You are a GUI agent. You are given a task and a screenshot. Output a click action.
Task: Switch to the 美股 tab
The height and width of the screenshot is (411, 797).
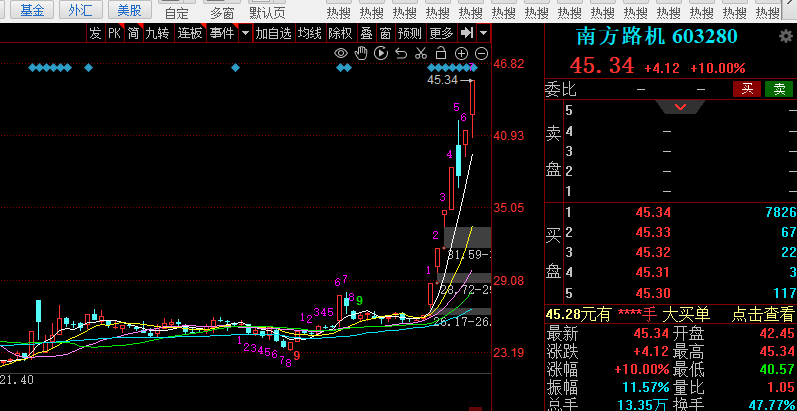click(x=129, y=10)
